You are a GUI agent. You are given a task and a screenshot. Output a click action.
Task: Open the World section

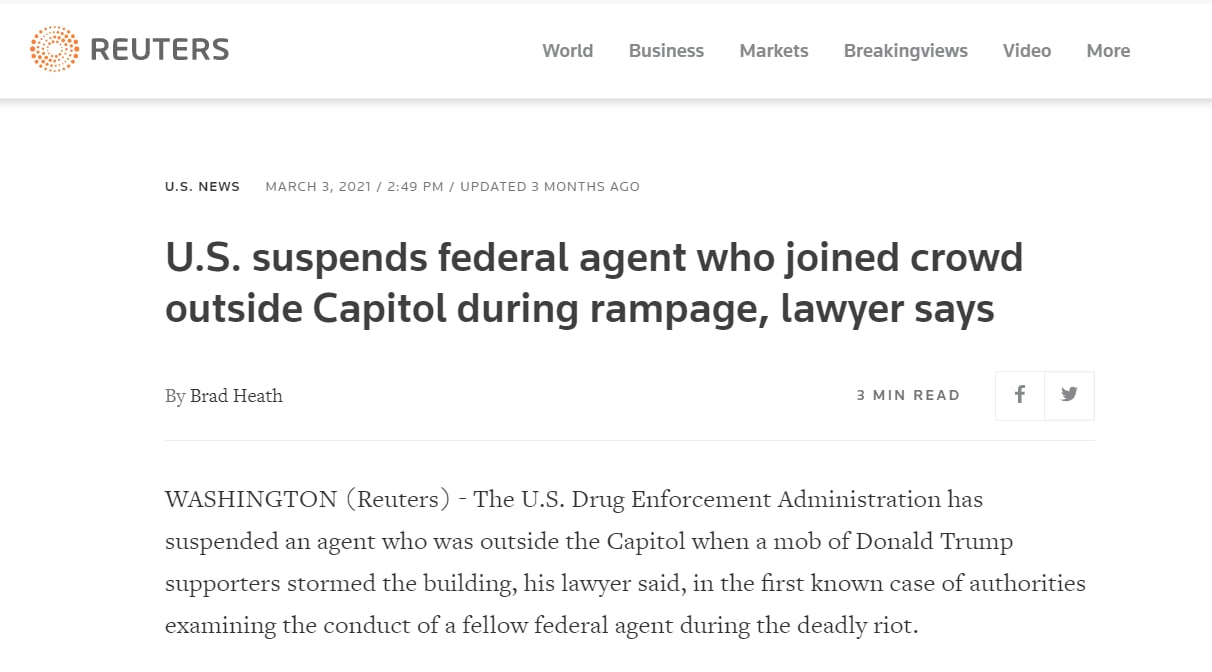[x=567, y=51]
